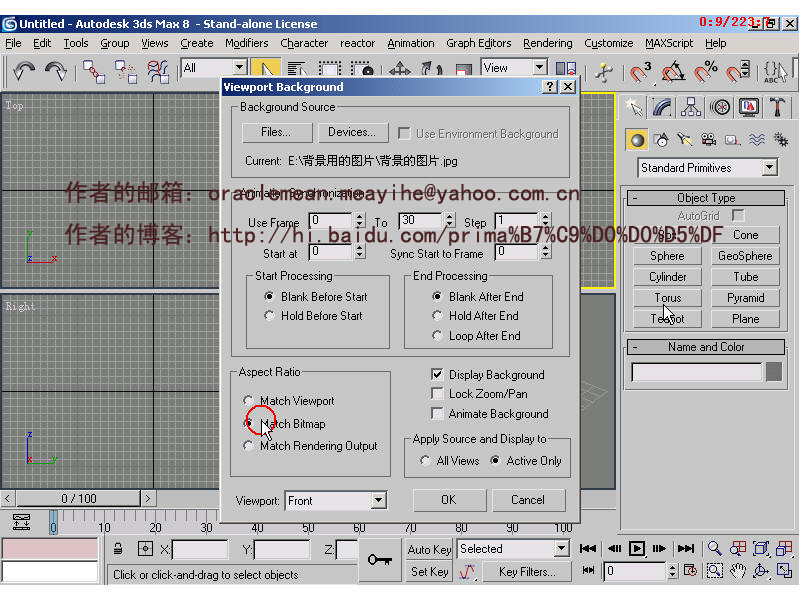Screen dimensions: 800x600
Task: Activate the Bind to Space Warp tool
Action: [x=158, y=71]
